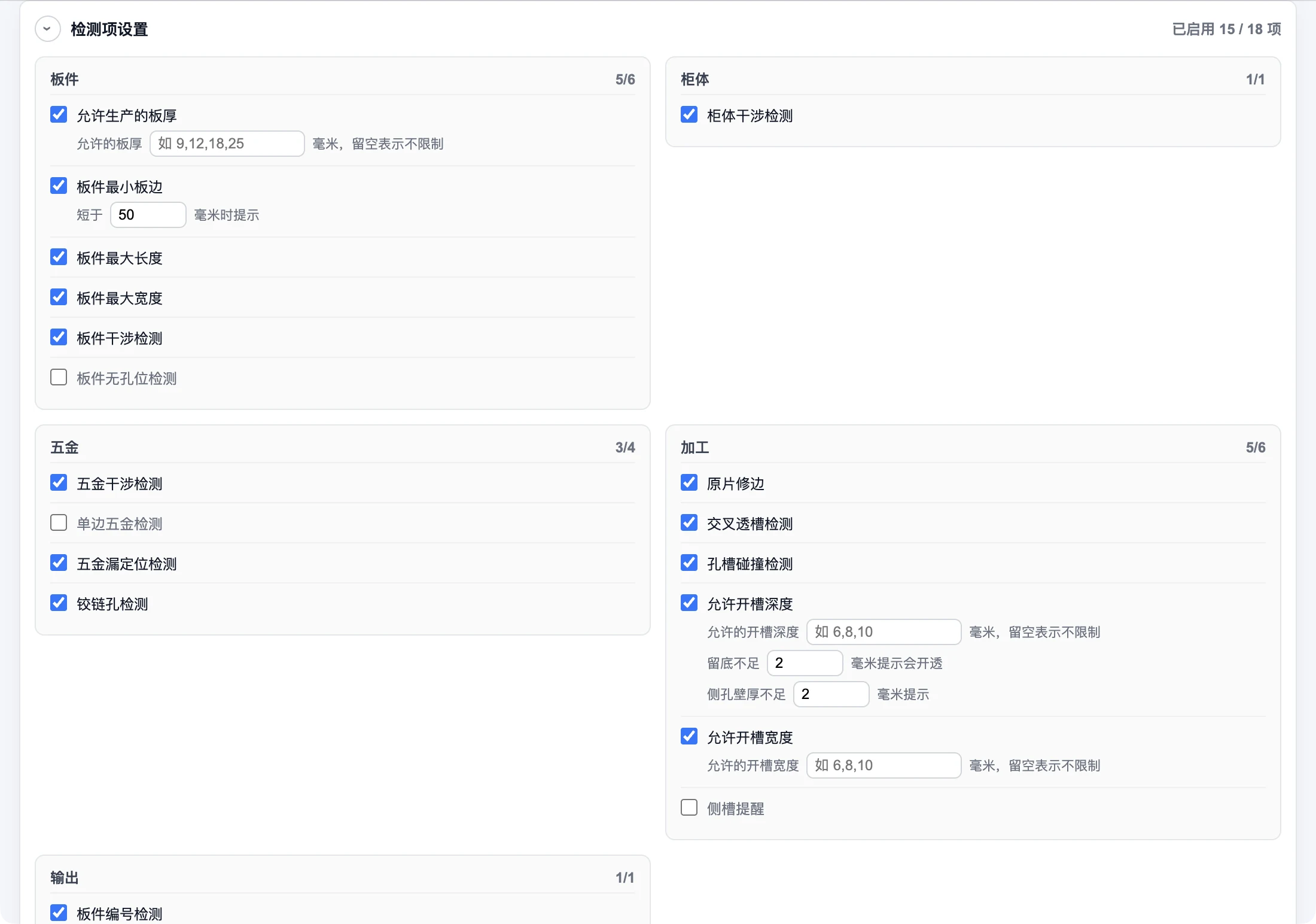1316x924 pixels.
Task: Click the 板件 group heading
Action: click(65, 79)
